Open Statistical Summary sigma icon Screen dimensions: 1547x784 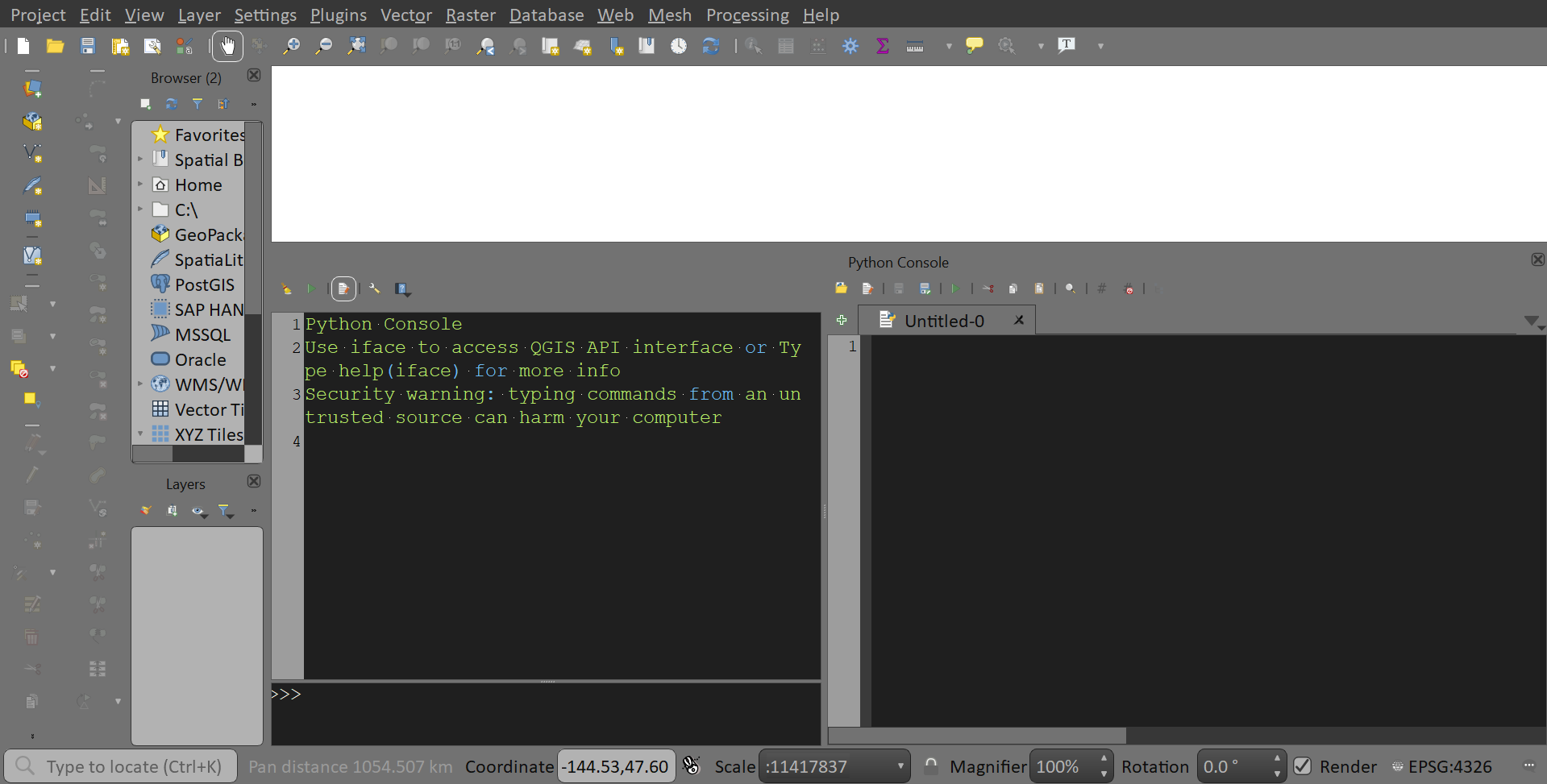pos(883,46)
